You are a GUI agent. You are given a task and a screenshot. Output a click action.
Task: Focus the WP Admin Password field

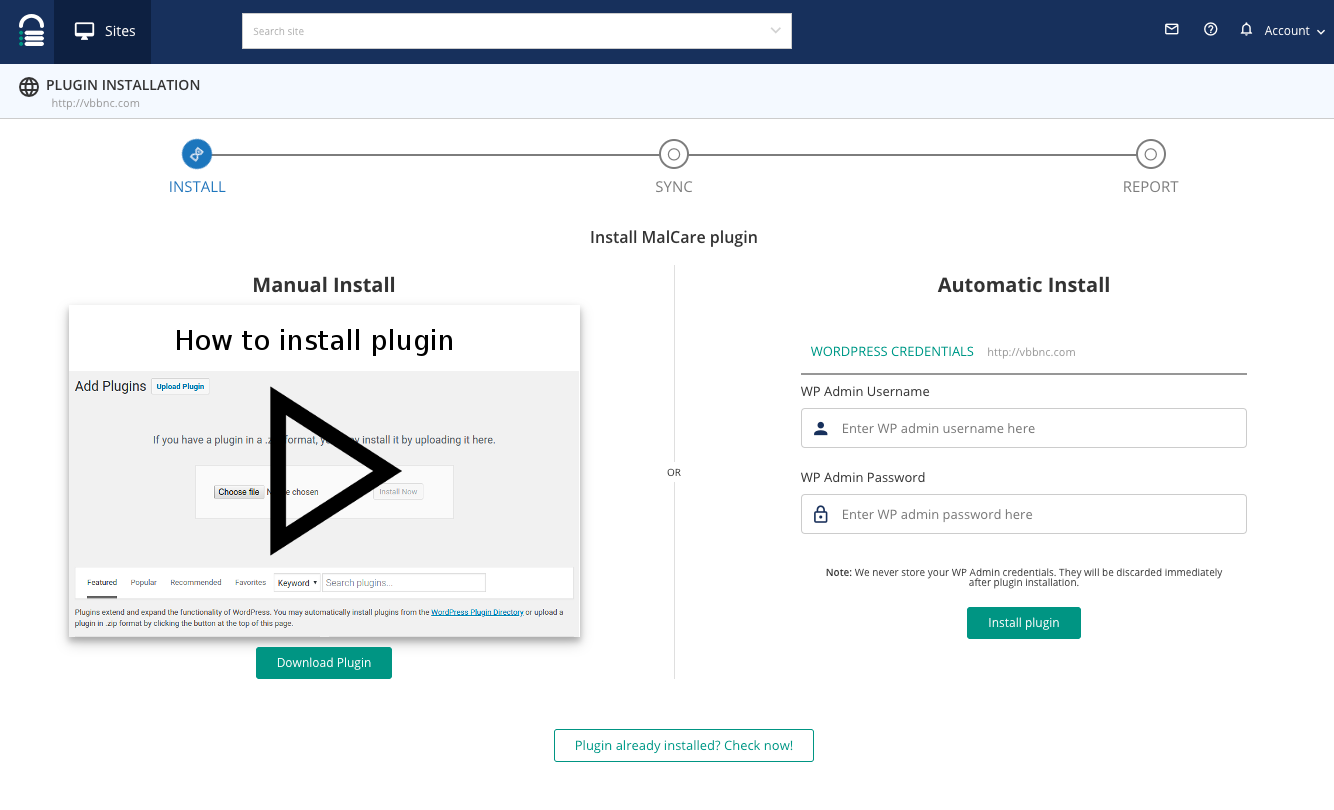(1024, 514)
